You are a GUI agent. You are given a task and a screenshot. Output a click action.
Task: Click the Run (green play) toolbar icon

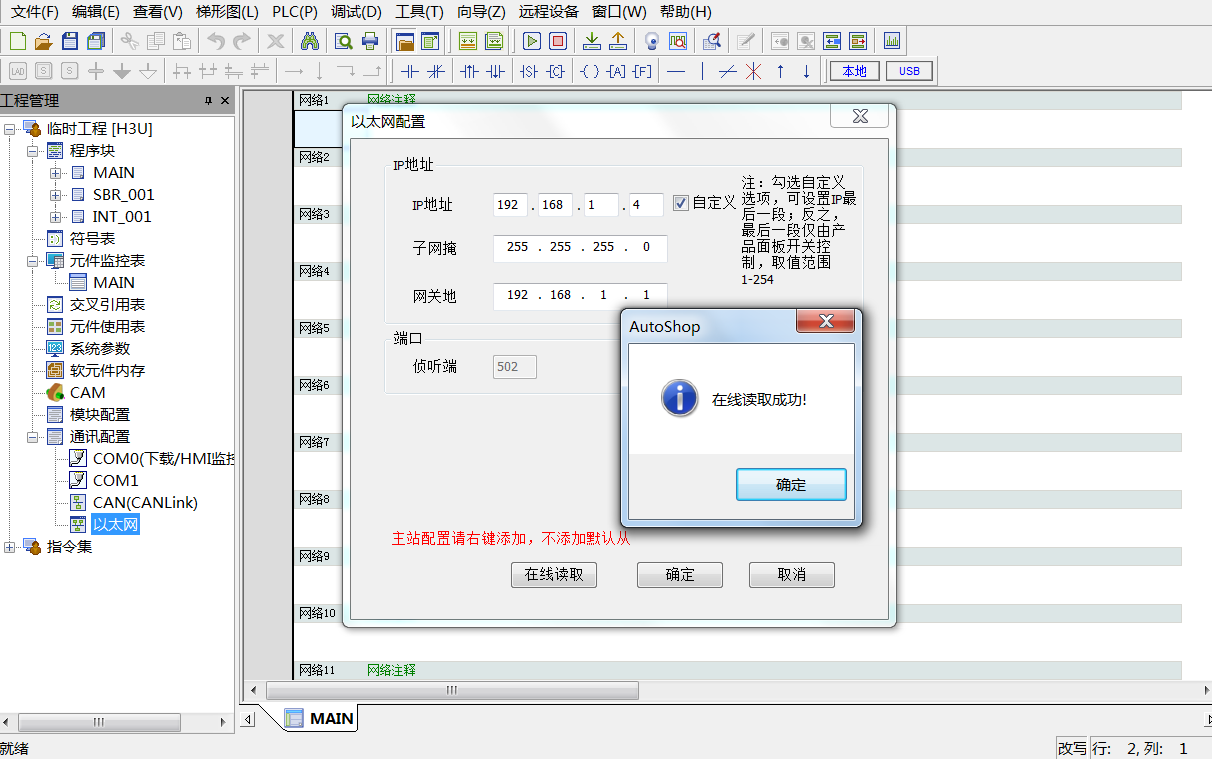[532, 41]
